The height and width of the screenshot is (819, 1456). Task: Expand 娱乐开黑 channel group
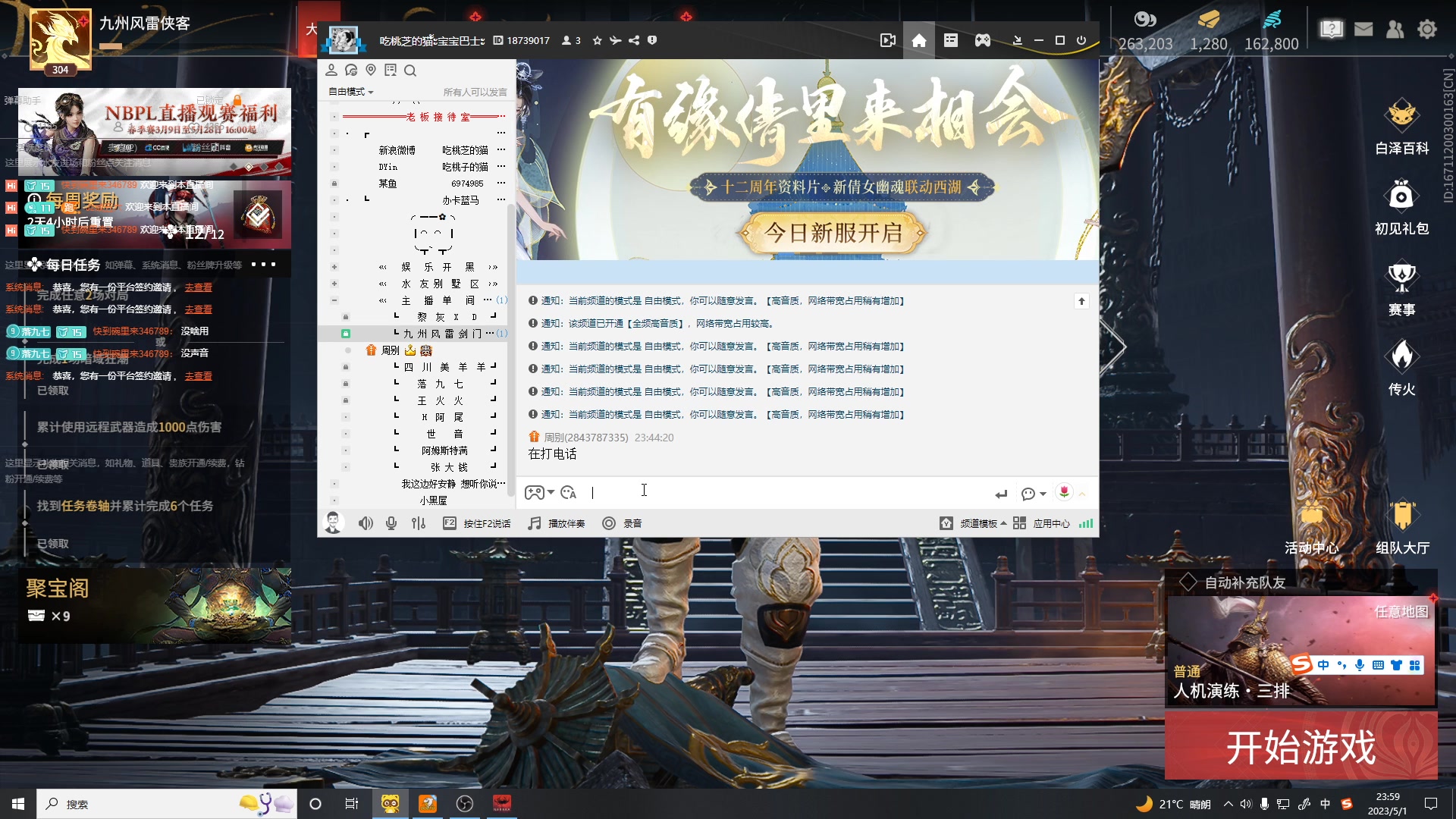pyautogui.click(x=334, y=267)
